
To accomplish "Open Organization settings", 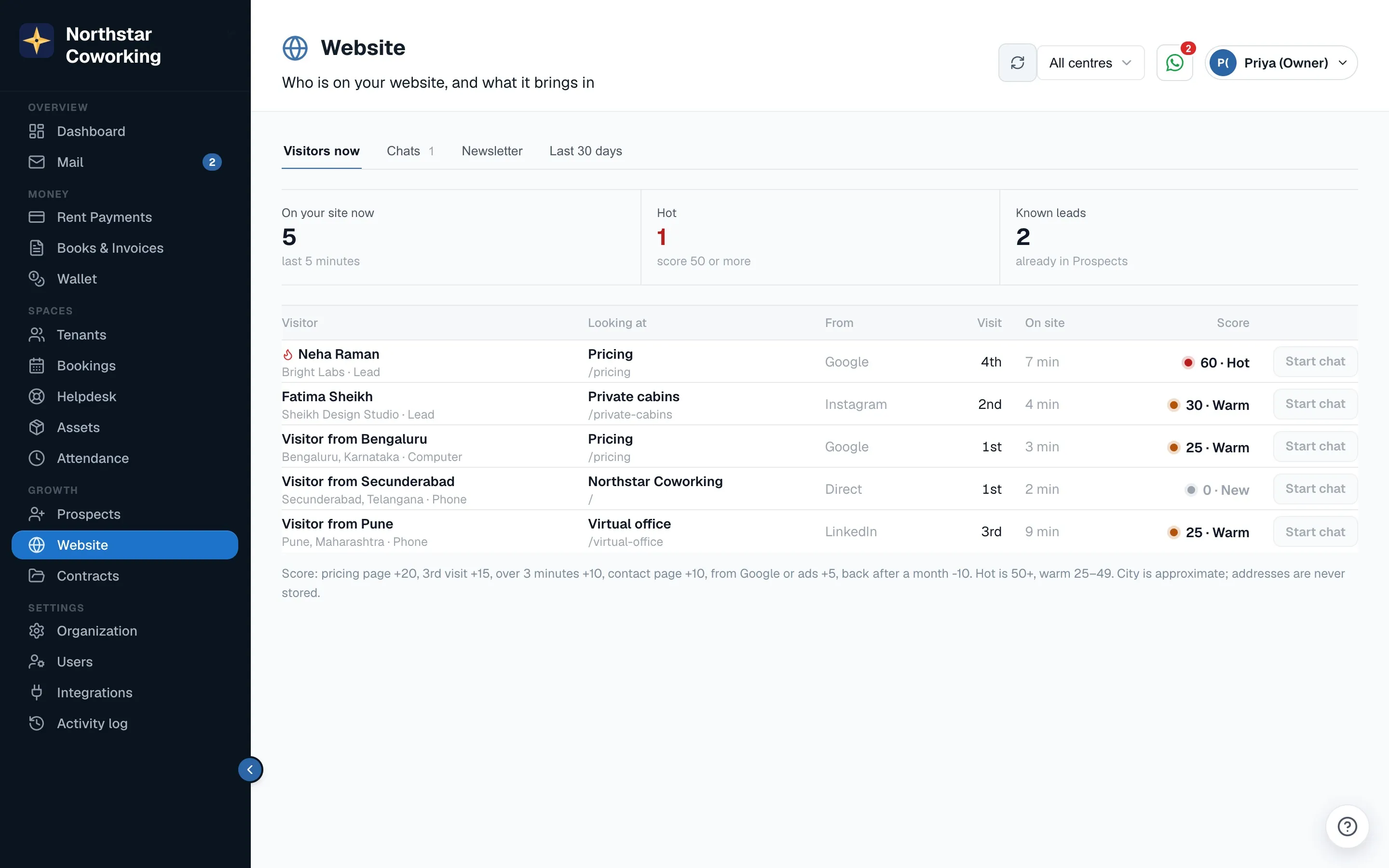I will coord(124,631).
